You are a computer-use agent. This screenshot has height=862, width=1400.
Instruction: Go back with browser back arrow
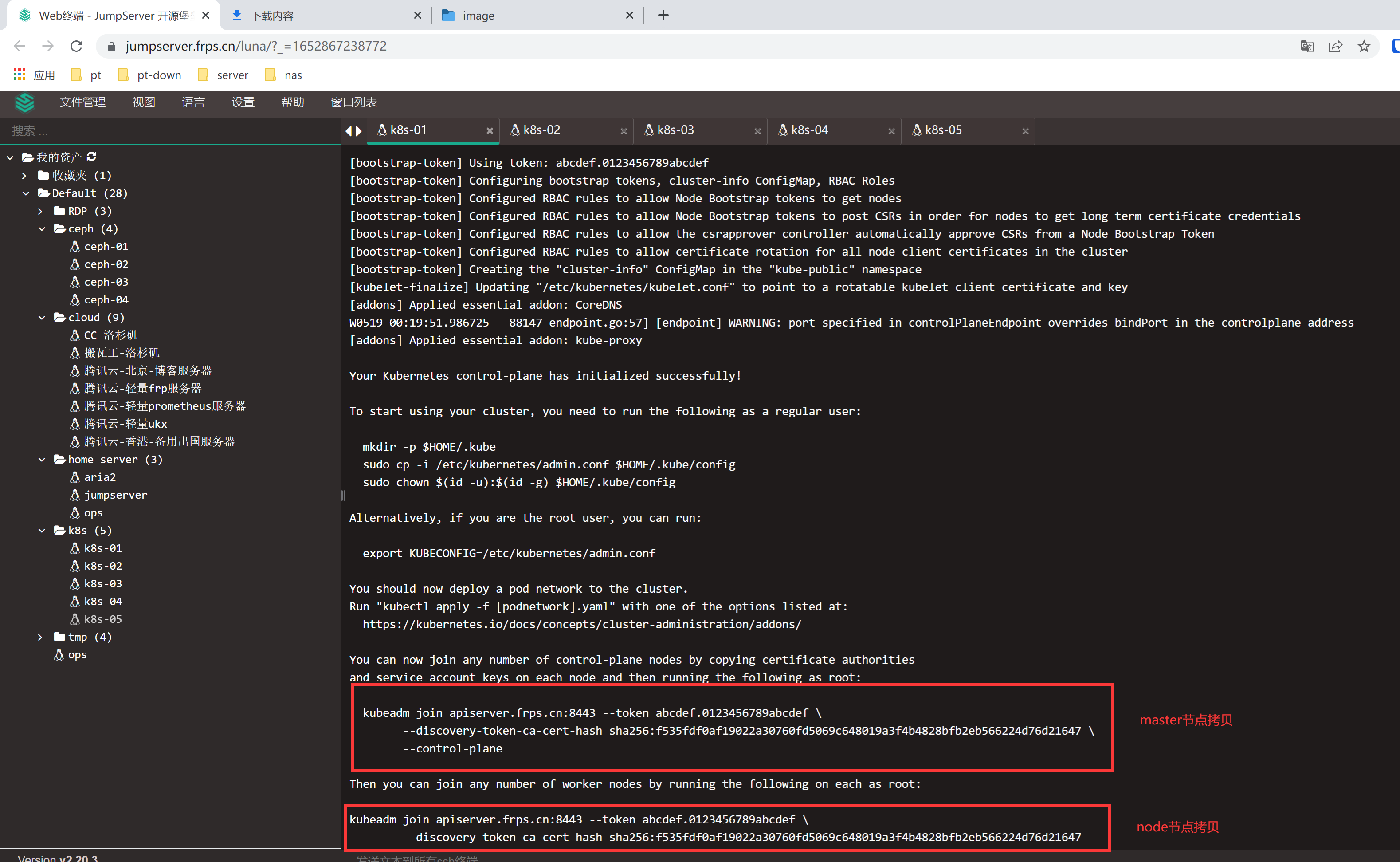pos(20,46)
